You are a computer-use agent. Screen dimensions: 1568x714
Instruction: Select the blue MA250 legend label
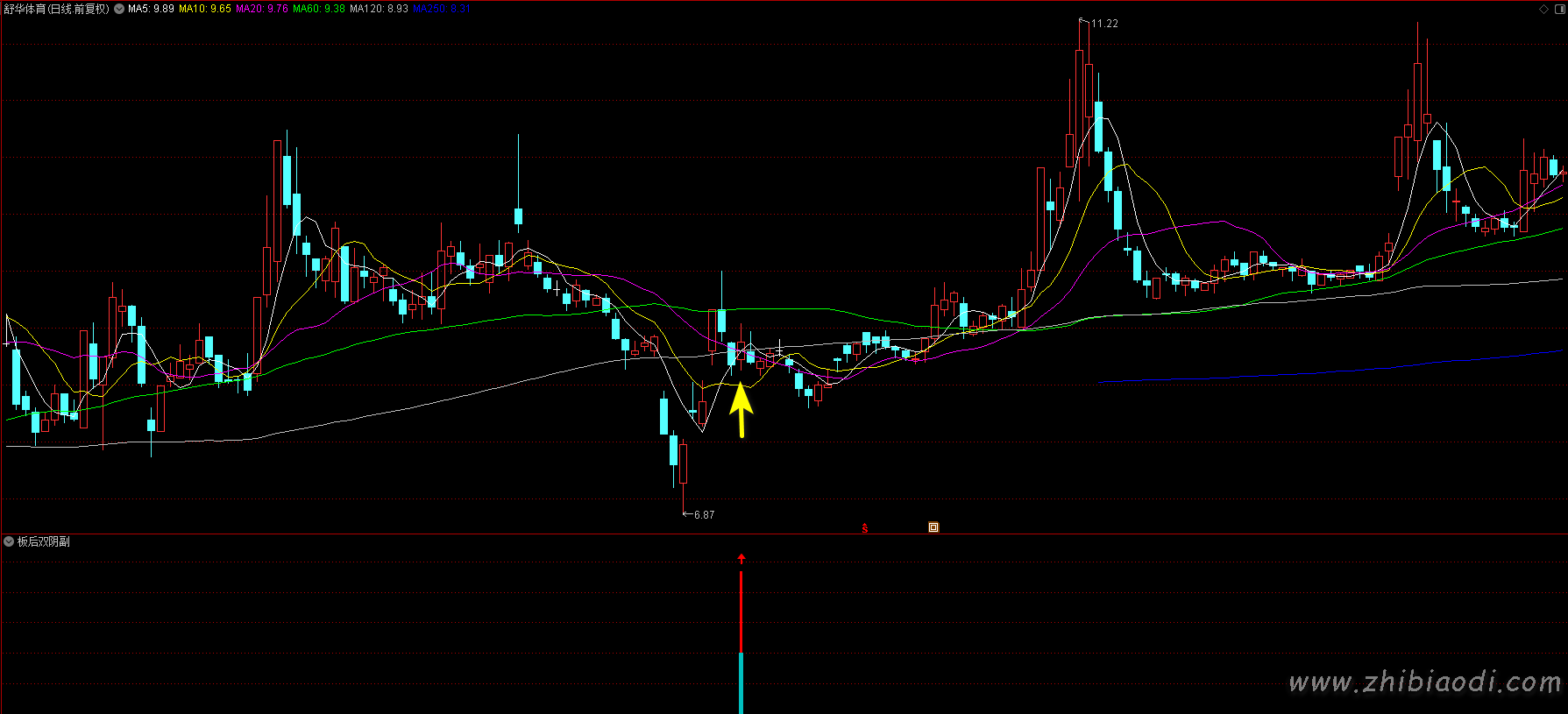[x=442, y=9]
